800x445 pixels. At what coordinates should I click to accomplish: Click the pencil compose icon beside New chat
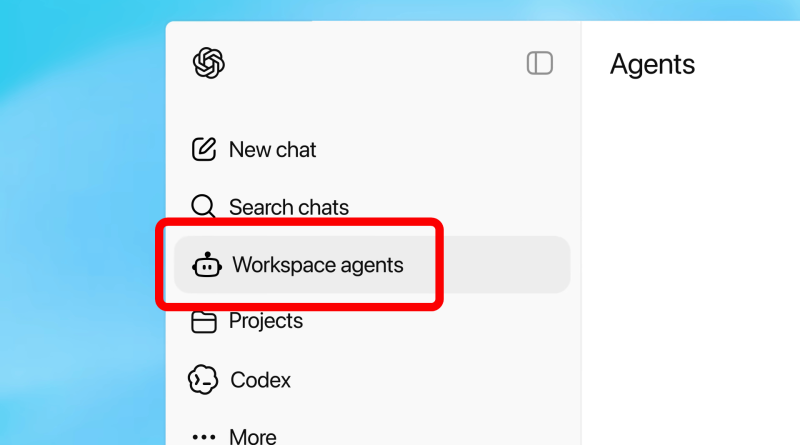point(204,150)
